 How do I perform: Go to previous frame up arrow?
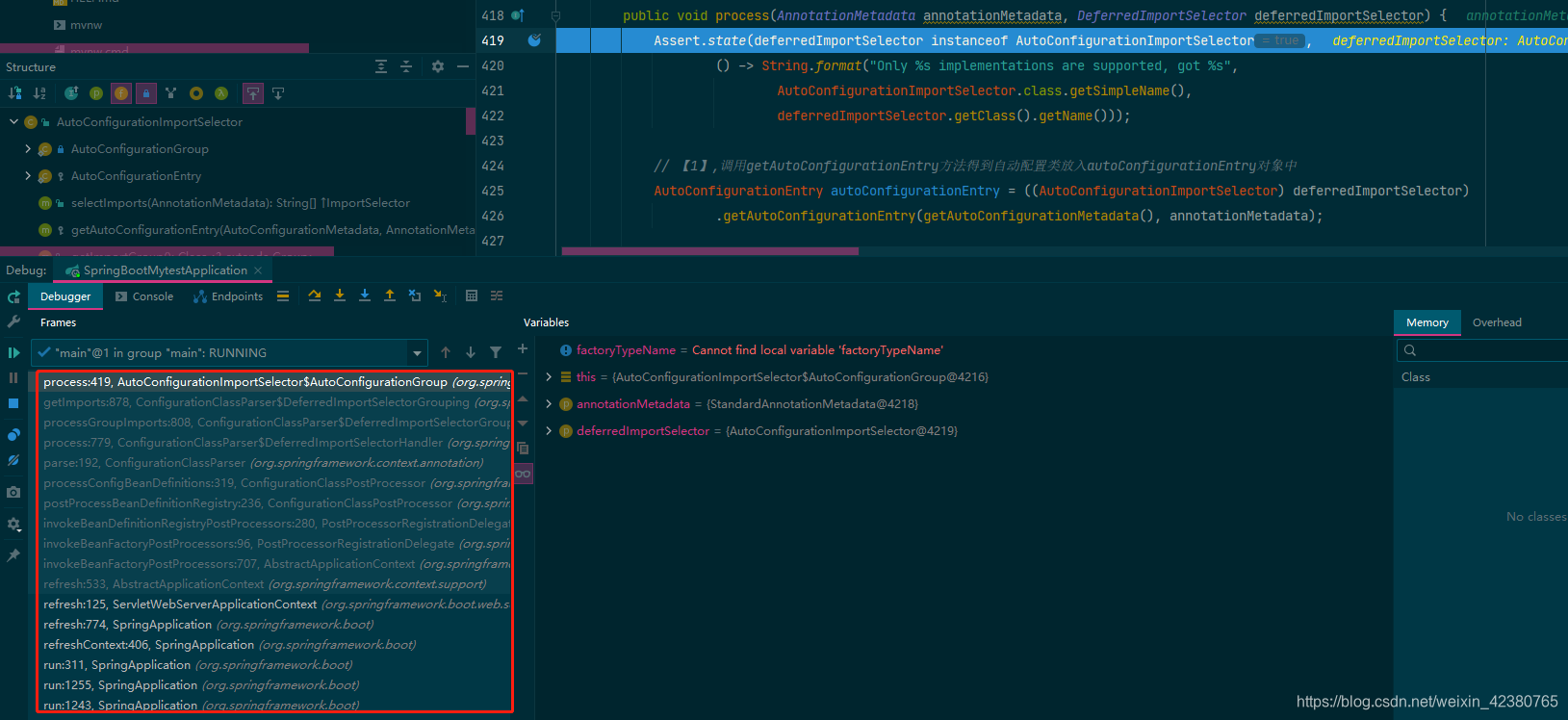click(446, 353)
